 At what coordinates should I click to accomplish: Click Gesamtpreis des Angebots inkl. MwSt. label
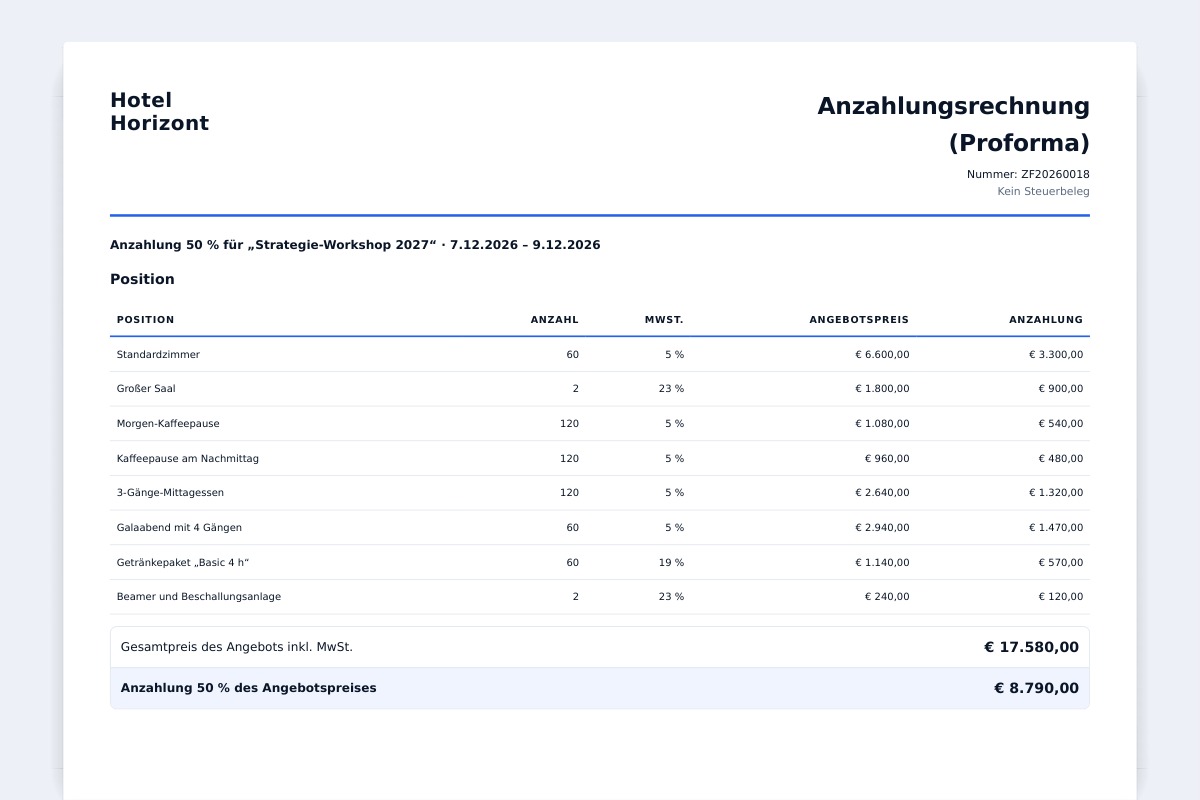(237, 647)
